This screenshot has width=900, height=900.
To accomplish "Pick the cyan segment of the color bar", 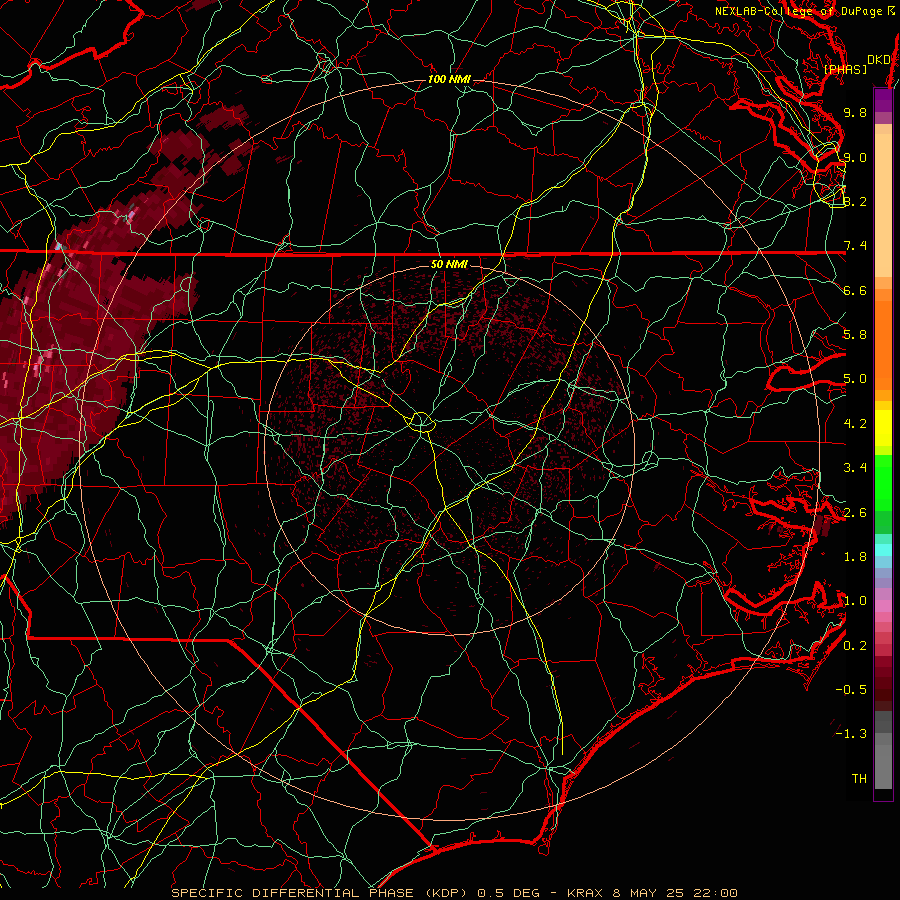I will (883, 549).
